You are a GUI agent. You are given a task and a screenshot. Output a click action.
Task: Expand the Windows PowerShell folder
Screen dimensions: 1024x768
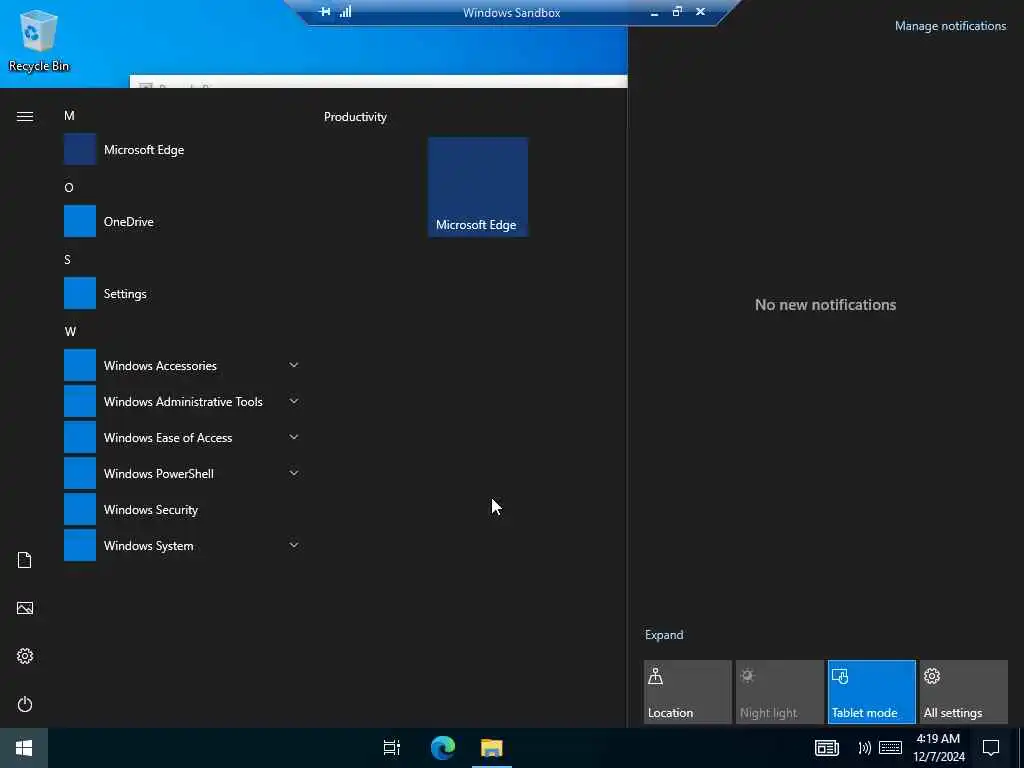coord(183,473)
